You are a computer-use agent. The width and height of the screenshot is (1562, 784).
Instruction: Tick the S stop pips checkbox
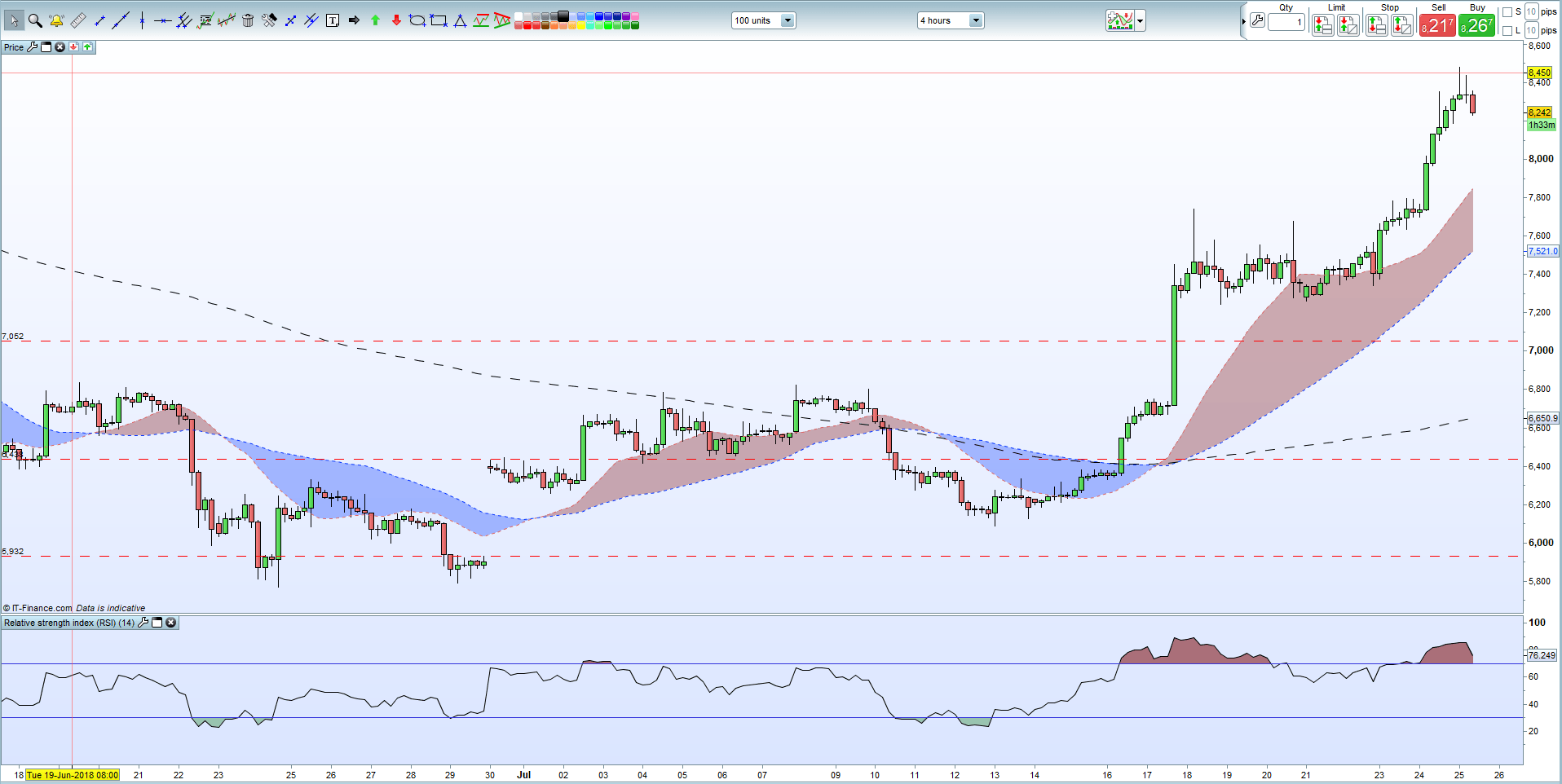coord(1507,12)
